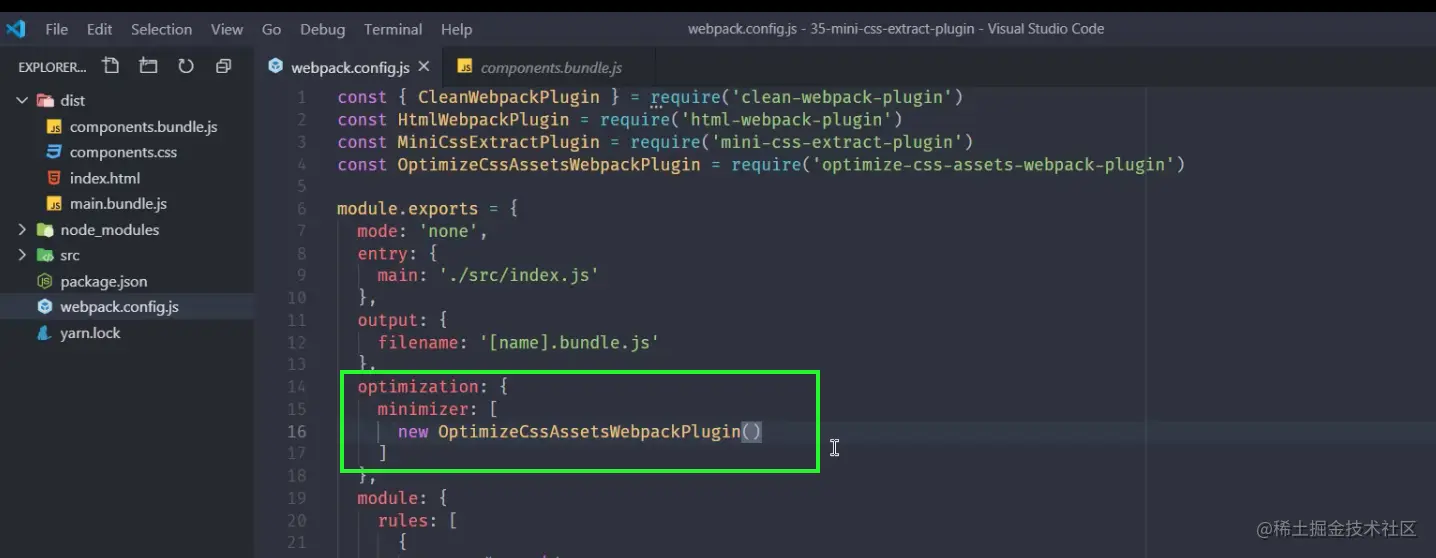The width and height of the screenshot is (1436, 558).
Task: Click 'OptimizeCssAssetsWebpackPlugin' on line 16
Action: point(589,431)
